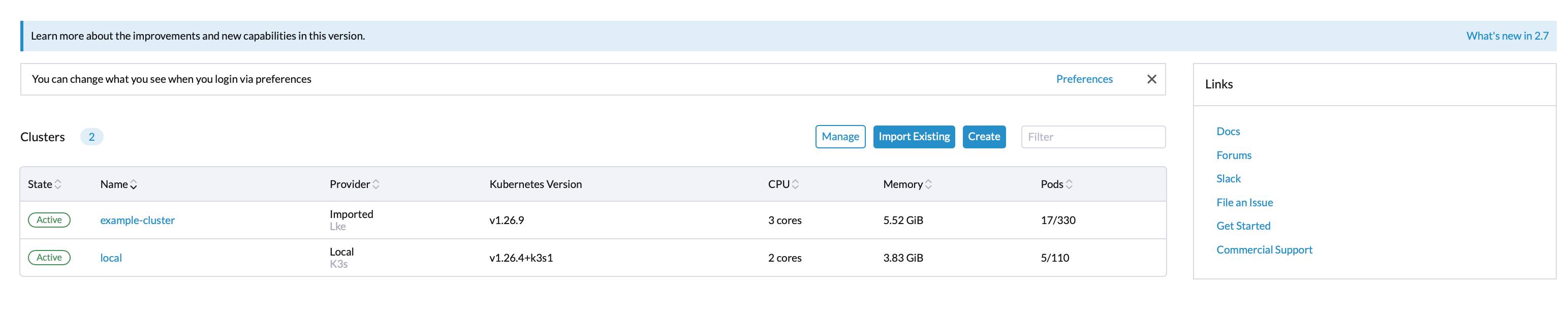Open the Commercial Support link
The image size is (1568, 314).
1264,250
